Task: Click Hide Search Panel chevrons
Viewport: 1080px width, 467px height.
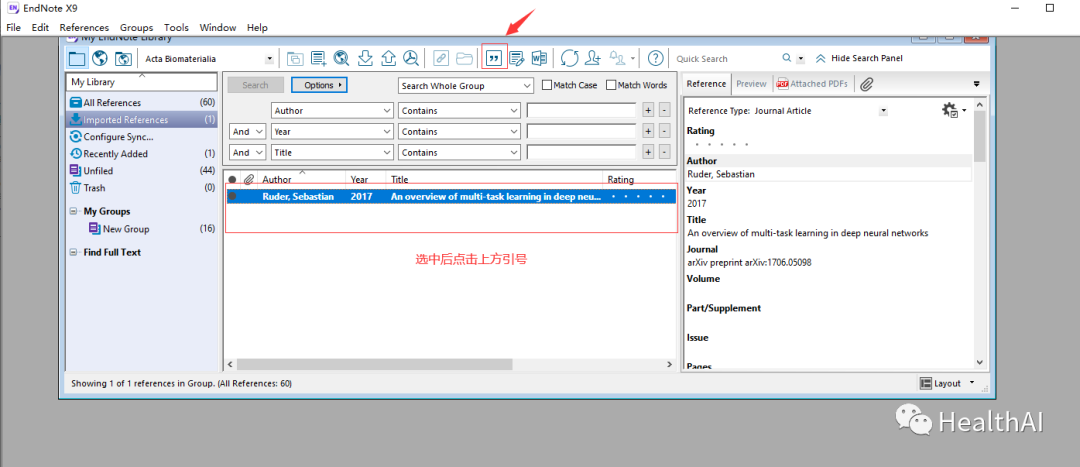Action: (820, 59)
